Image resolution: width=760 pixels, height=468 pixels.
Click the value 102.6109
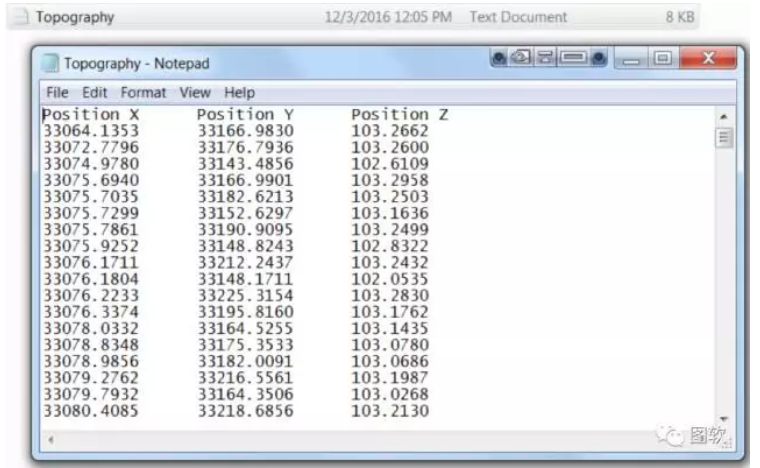pyautogui.click(x=390, y=164)
